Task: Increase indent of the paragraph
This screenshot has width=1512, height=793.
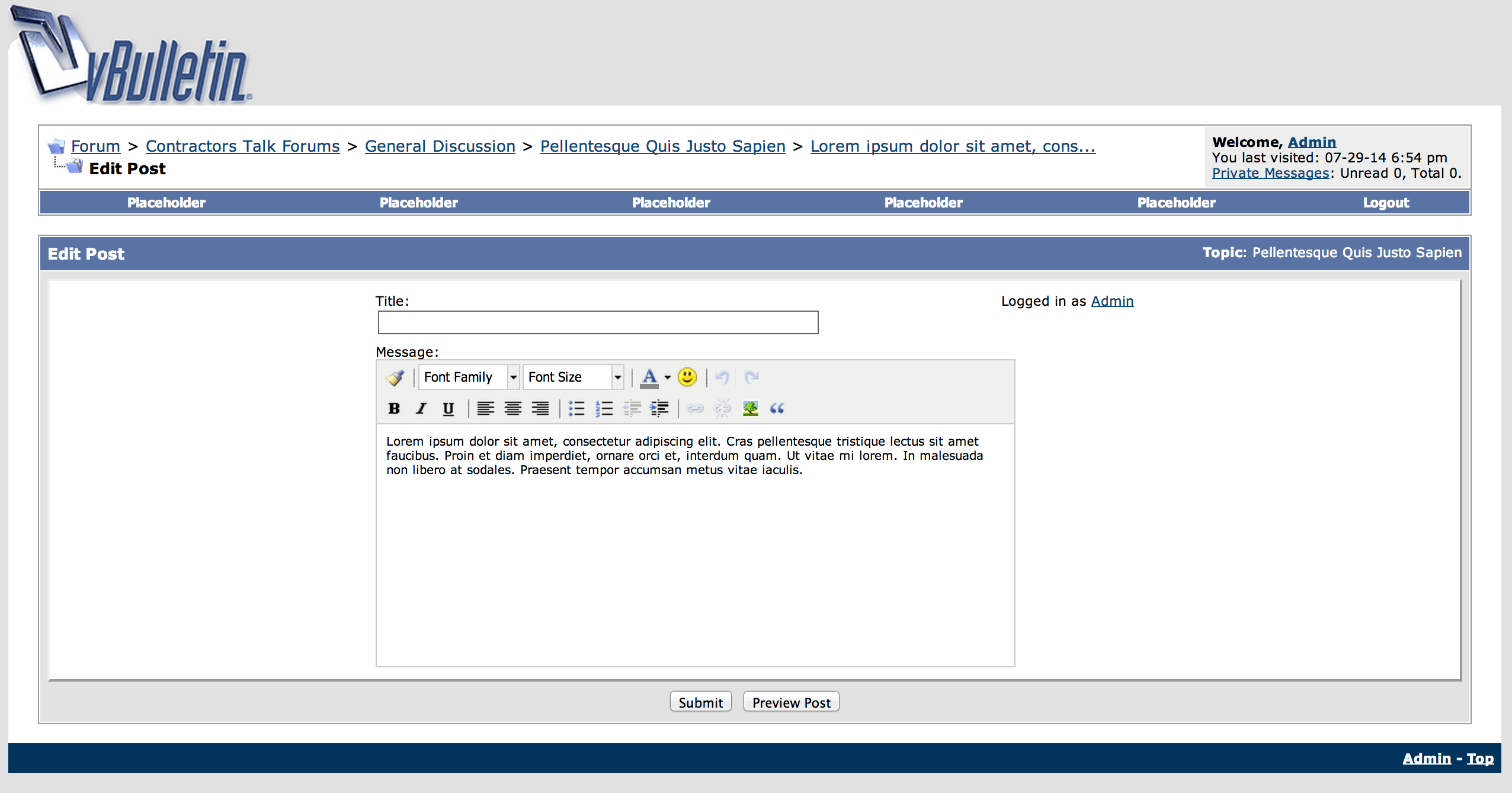Action: click(659, 408)
